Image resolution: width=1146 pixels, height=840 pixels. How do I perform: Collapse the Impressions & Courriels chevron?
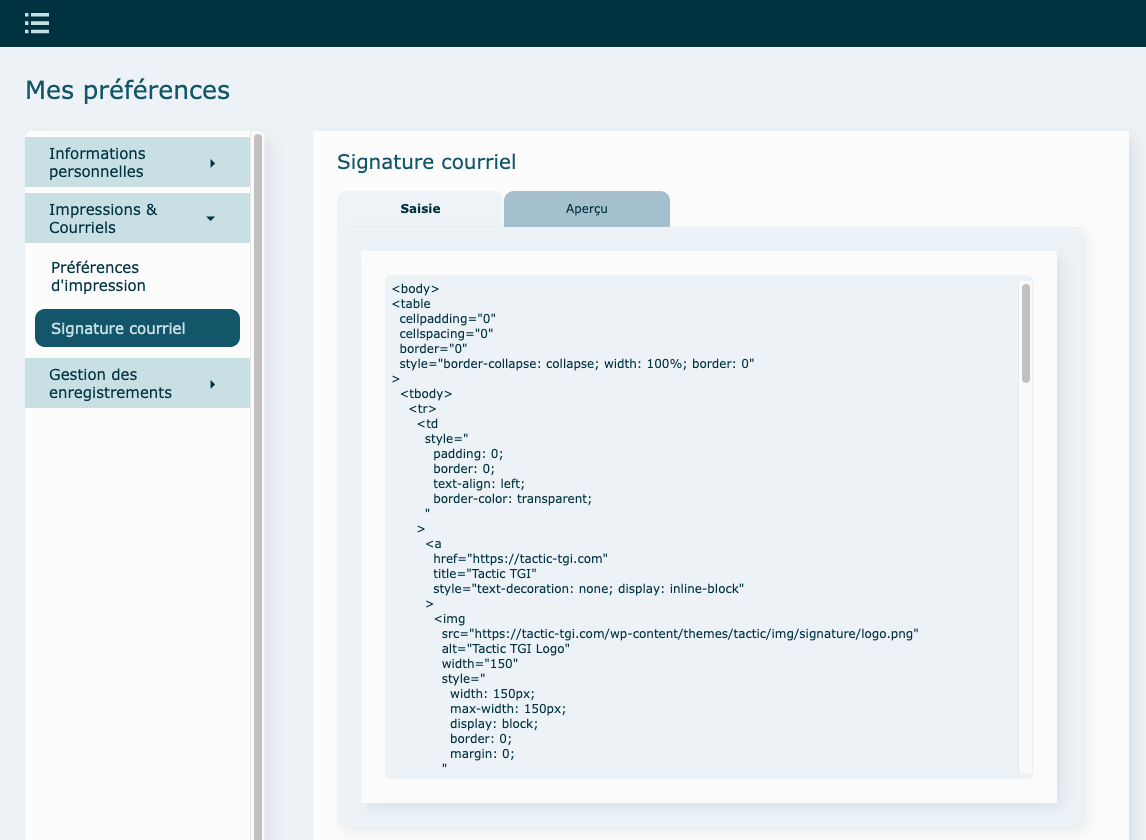click(x=211, y=218)
